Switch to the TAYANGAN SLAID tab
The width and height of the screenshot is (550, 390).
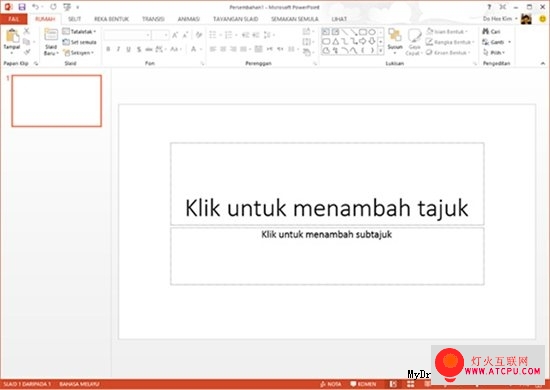point(235,19)
